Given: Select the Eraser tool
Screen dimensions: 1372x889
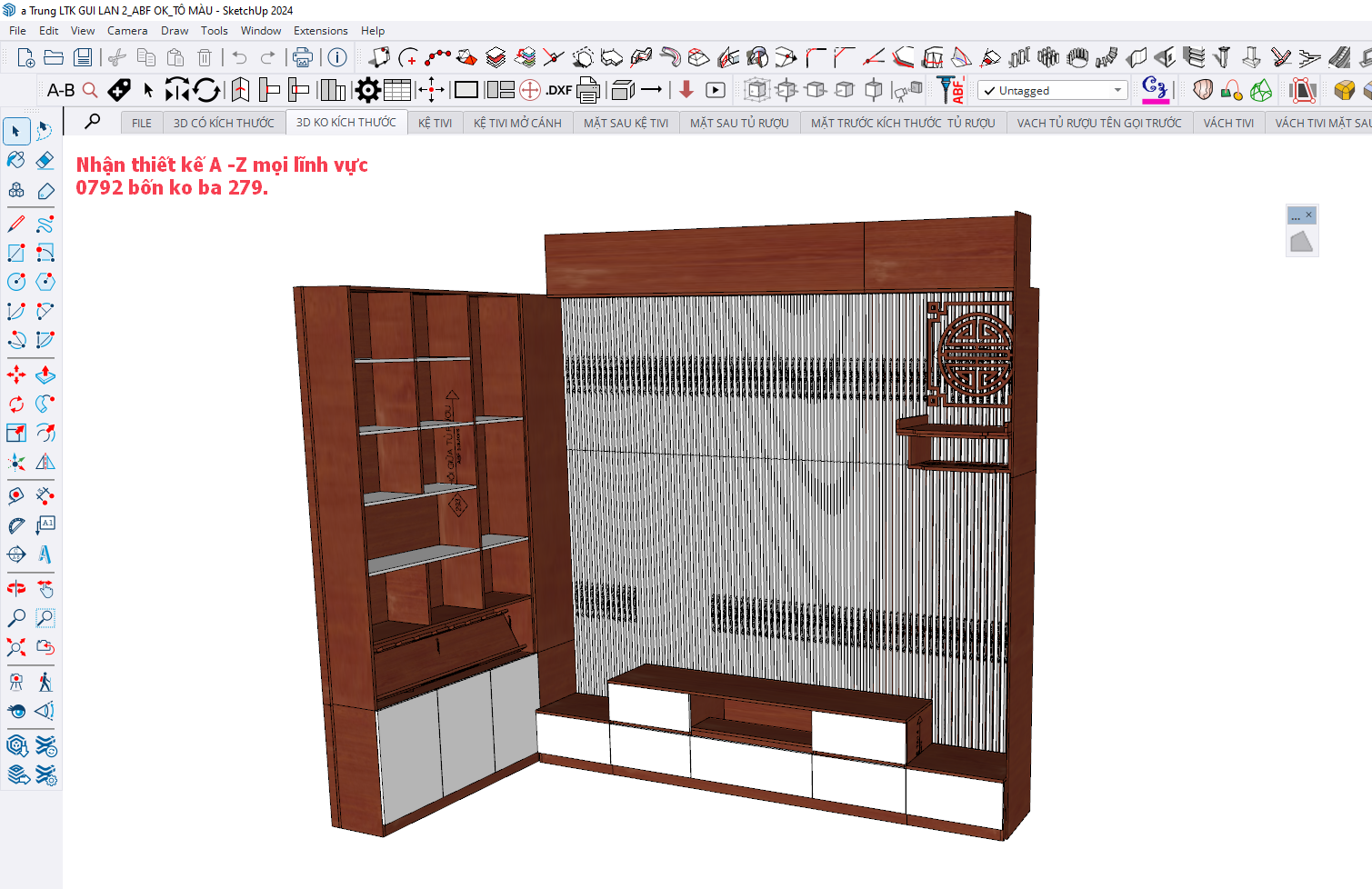Looking at the screenshot, I should click(x=45, y=160).
